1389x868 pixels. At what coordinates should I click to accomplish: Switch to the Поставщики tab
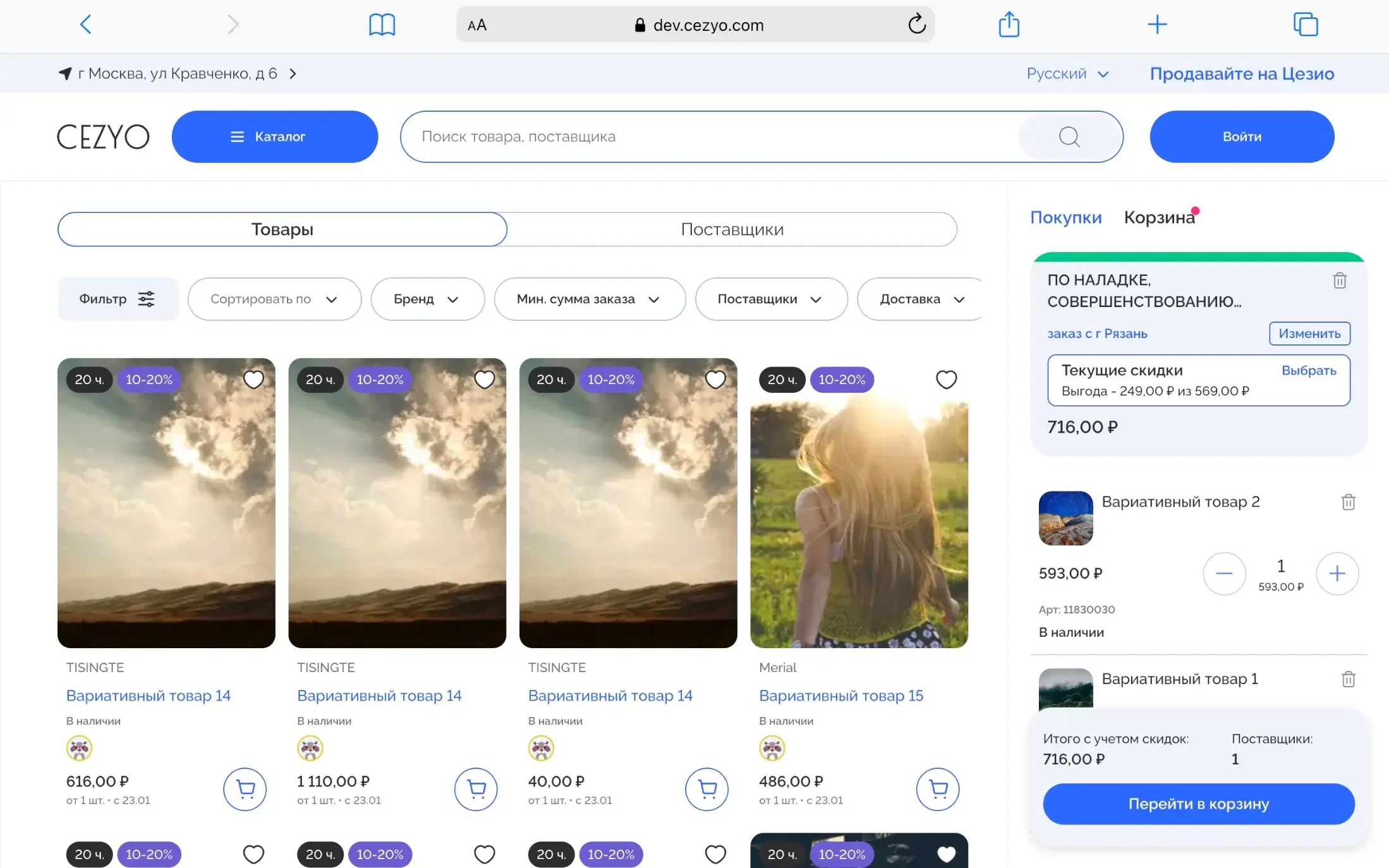pyautogui.click(x=732, y=229)
